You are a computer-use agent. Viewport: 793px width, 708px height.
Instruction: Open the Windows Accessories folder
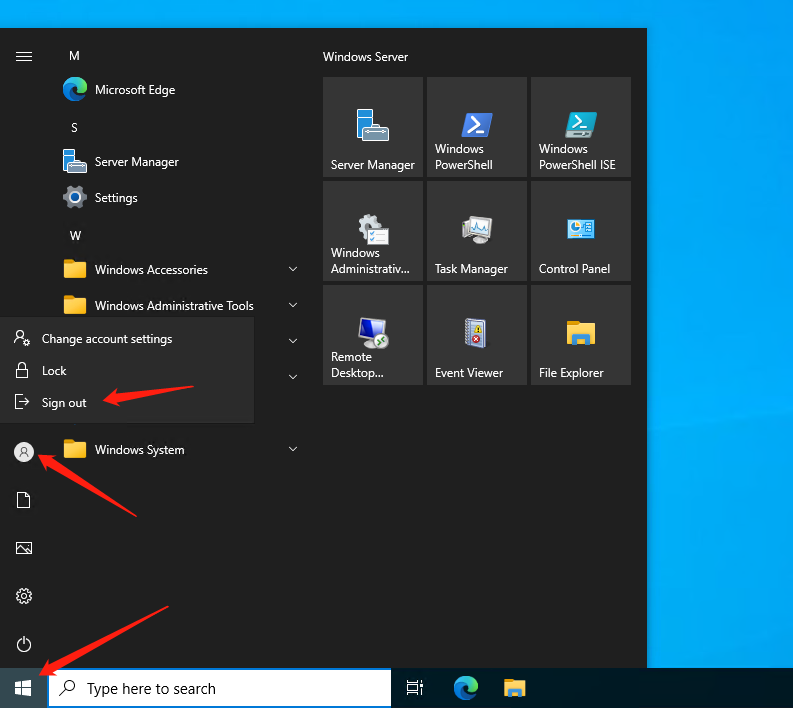[180, 269]
